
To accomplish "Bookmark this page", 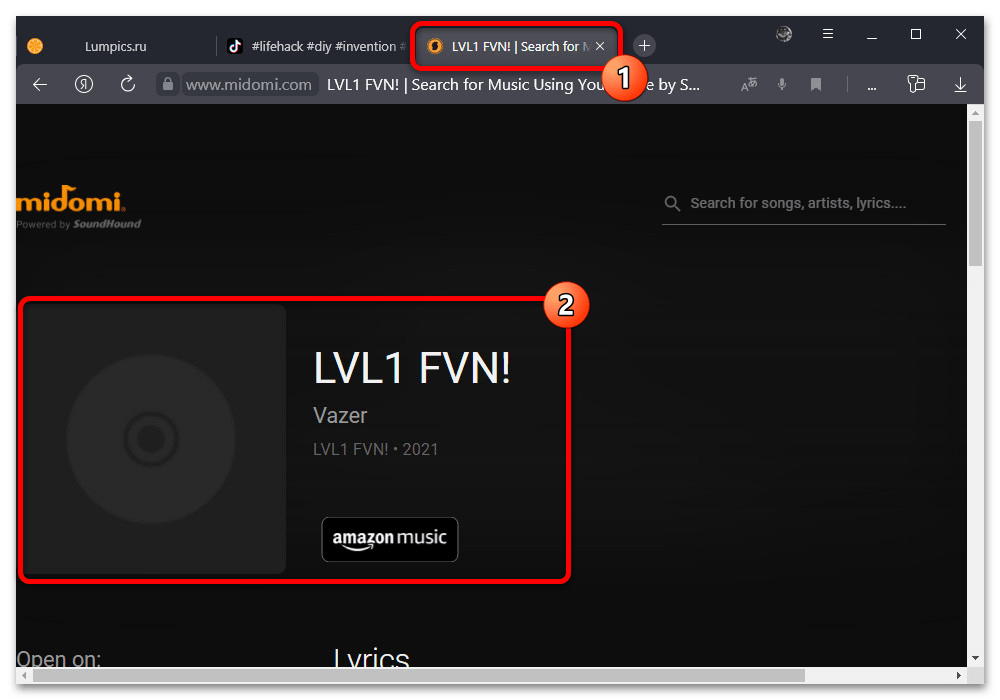I will [x=816, y=84].
